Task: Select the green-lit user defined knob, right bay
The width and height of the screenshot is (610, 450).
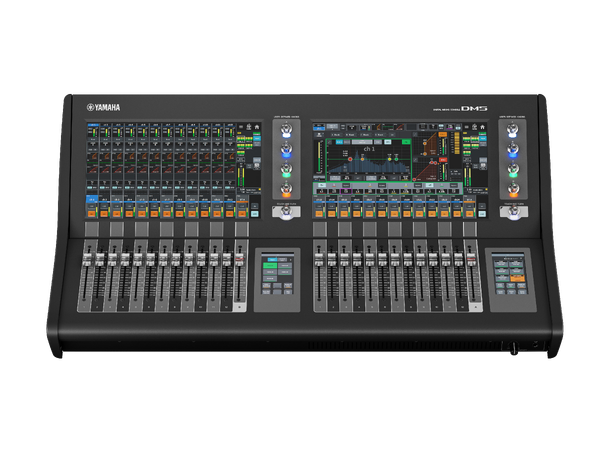Action: tap(513, 170)
